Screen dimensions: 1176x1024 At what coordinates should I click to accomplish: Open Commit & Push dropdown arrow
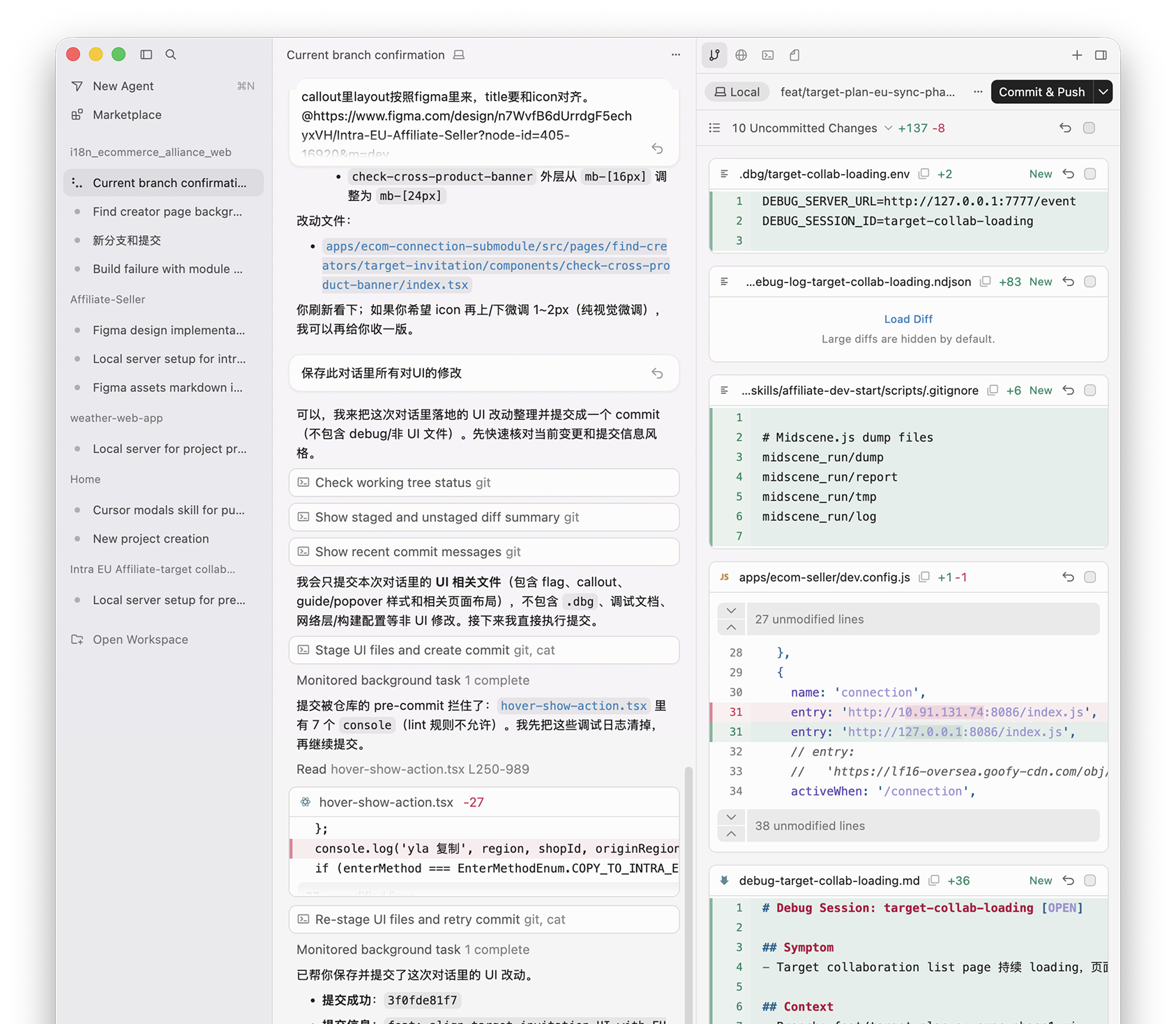pos(1103,92)
